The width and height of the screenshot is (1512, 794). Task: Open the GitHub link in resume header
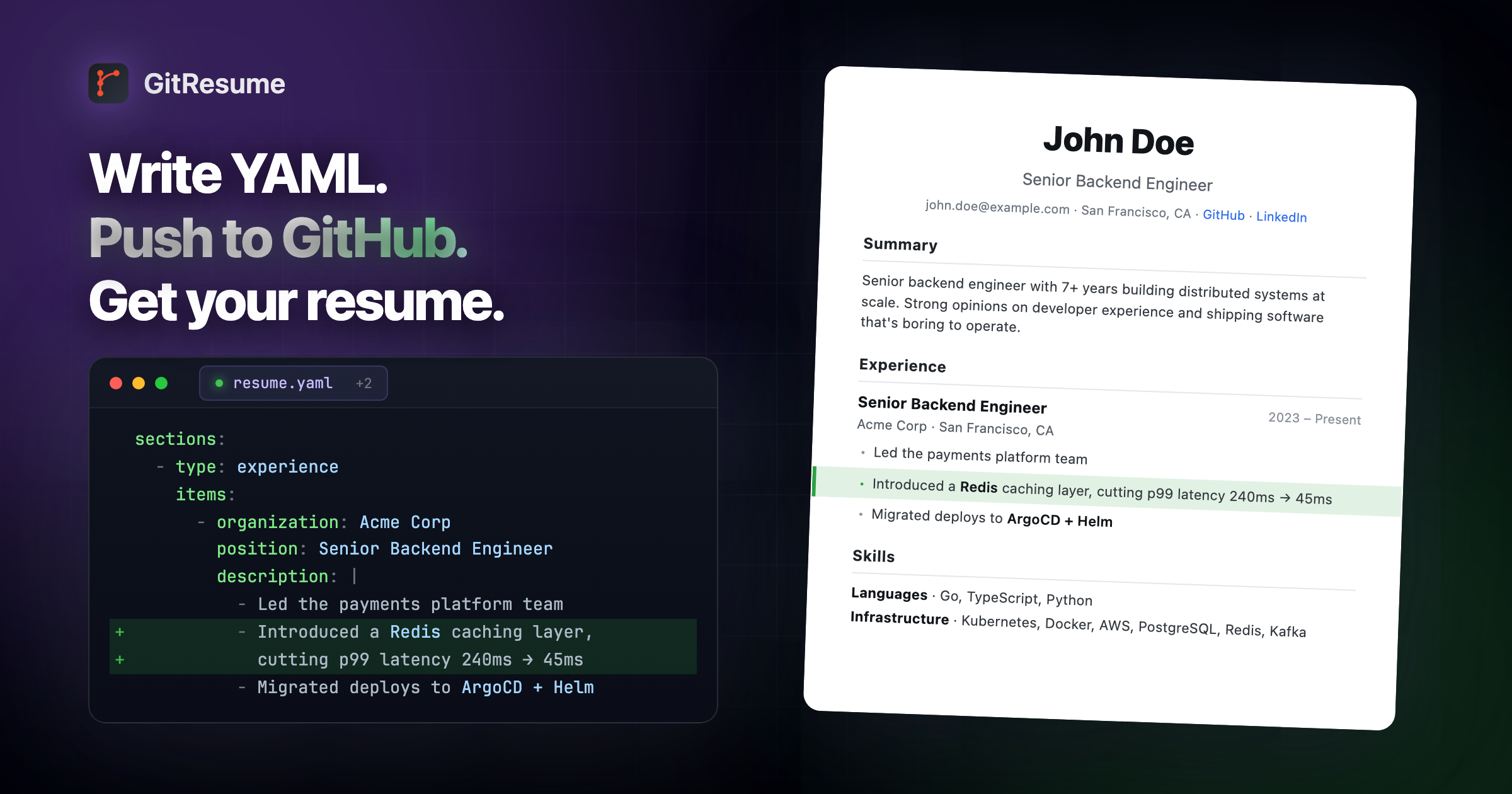1223,215
